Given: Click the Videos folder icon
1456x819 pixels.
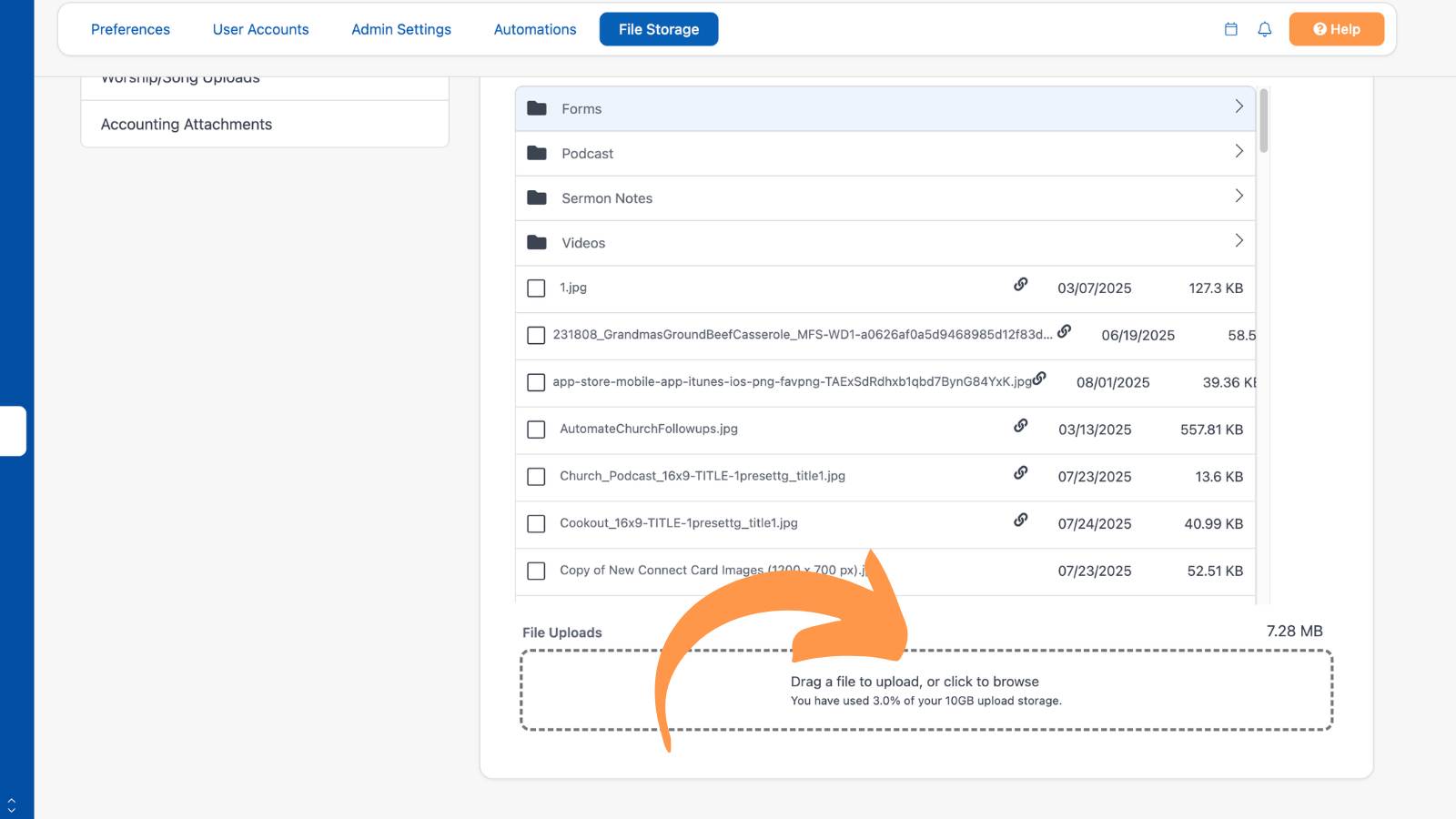Looking at the screenshot, I should [537, 242].
